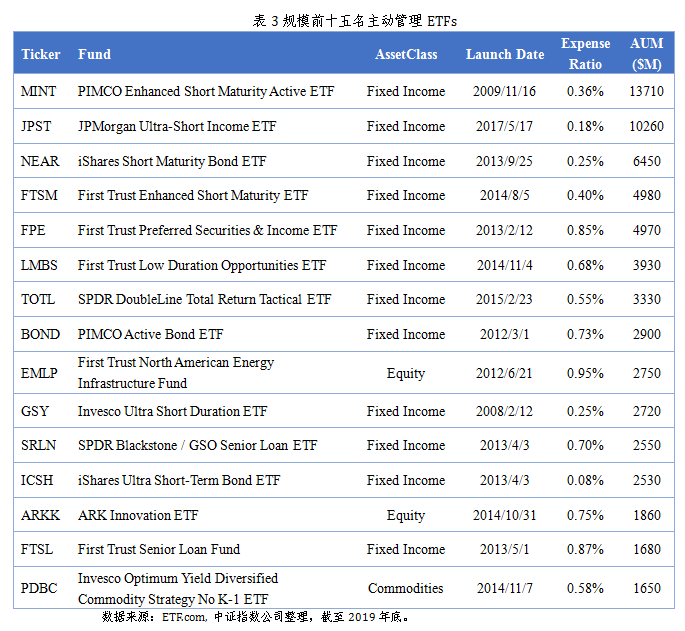
Task: Click the FPE expense ratio 0.85%
Action: pos(585,230)
